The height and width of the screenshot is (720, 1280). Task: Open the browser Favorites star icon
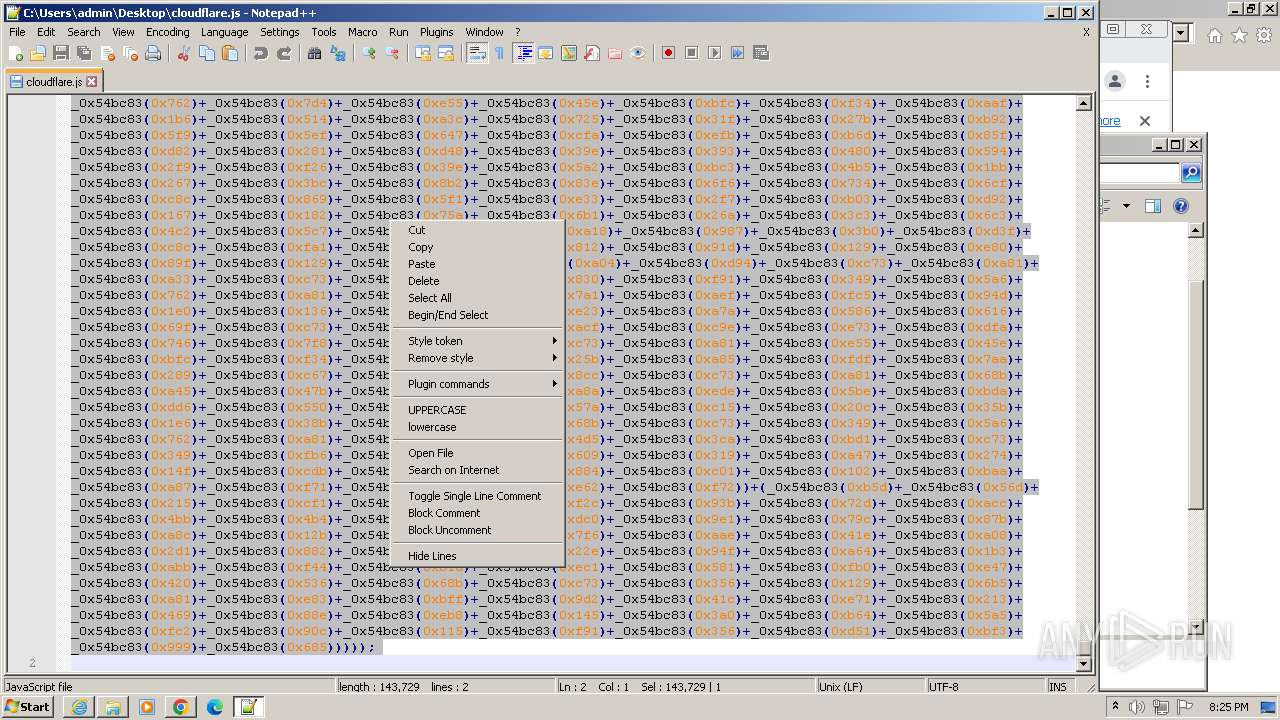tap(1239, 35)
